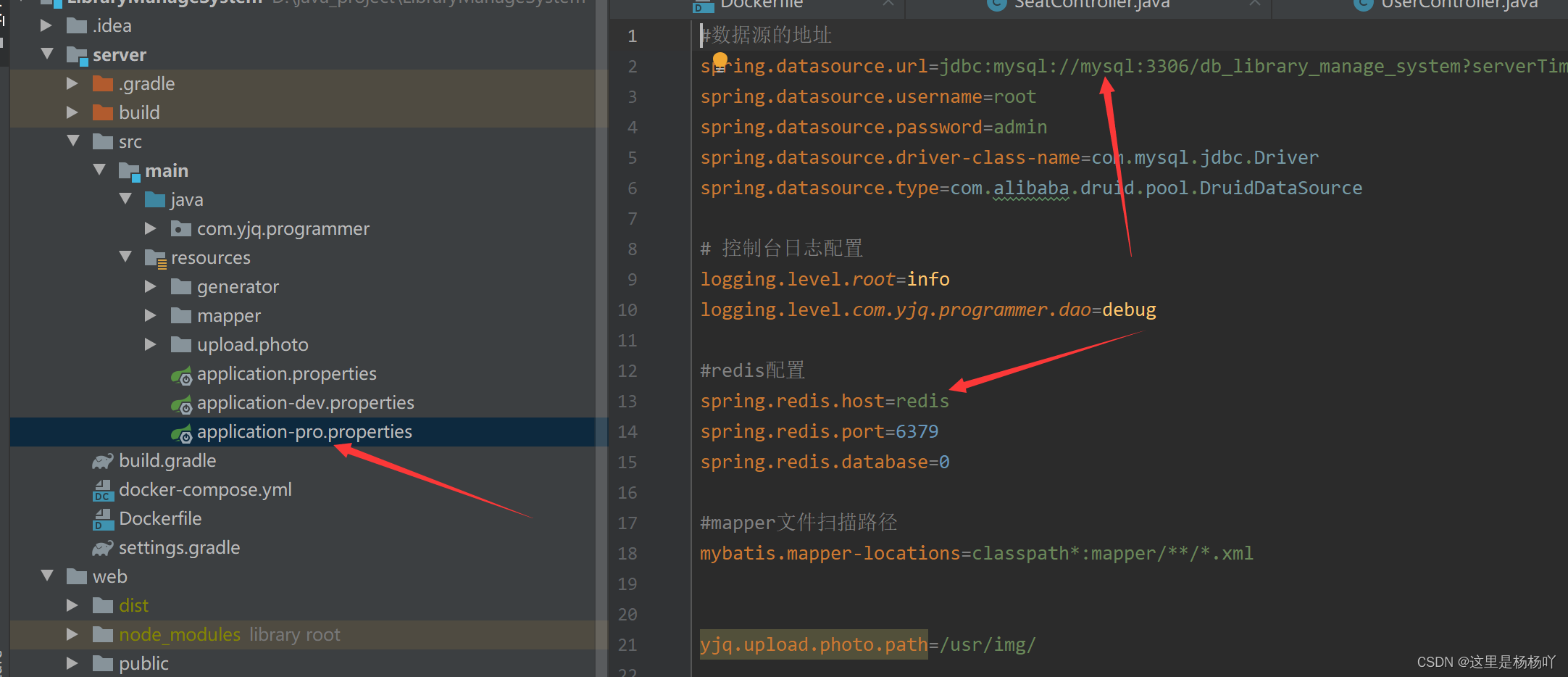Click the resources root folder icon
Image resolution: width=1568 pixels, height=677 pixels.
(155, 258)
